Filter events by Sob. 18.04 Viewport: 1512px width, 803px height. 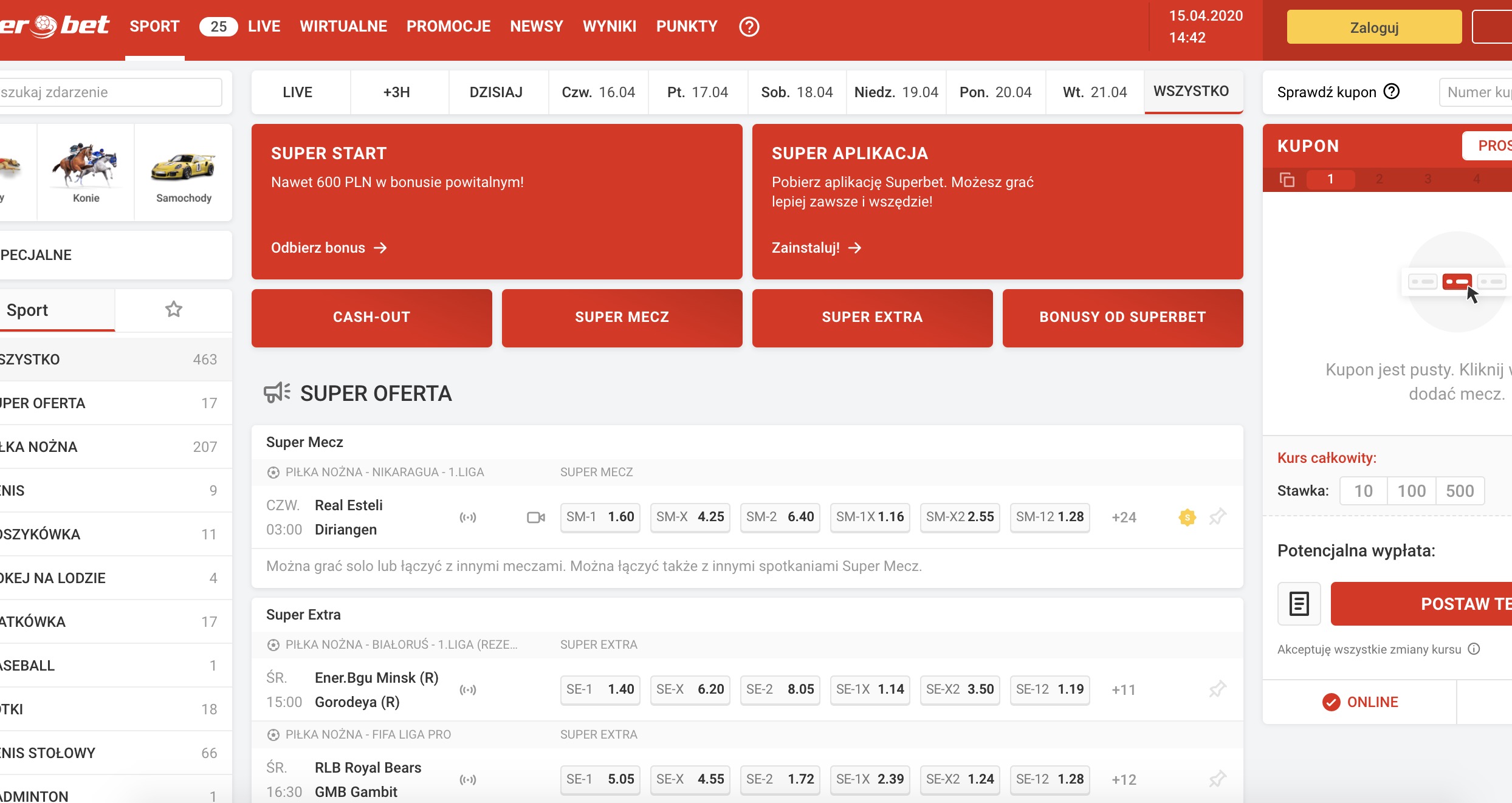(797, 92)
